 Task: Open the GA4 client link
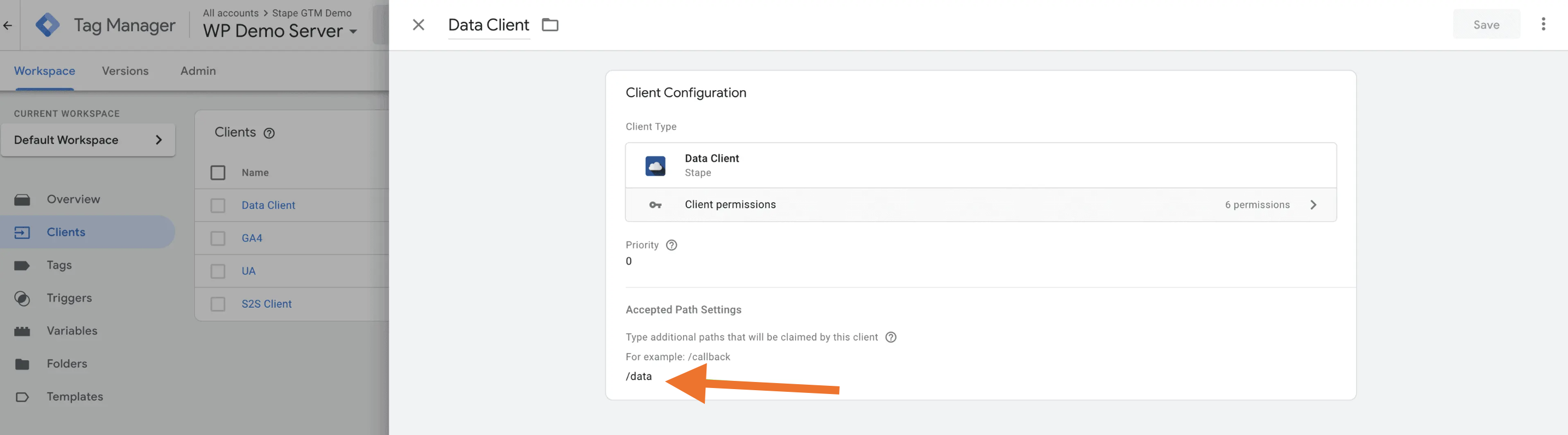click(252, 238)
